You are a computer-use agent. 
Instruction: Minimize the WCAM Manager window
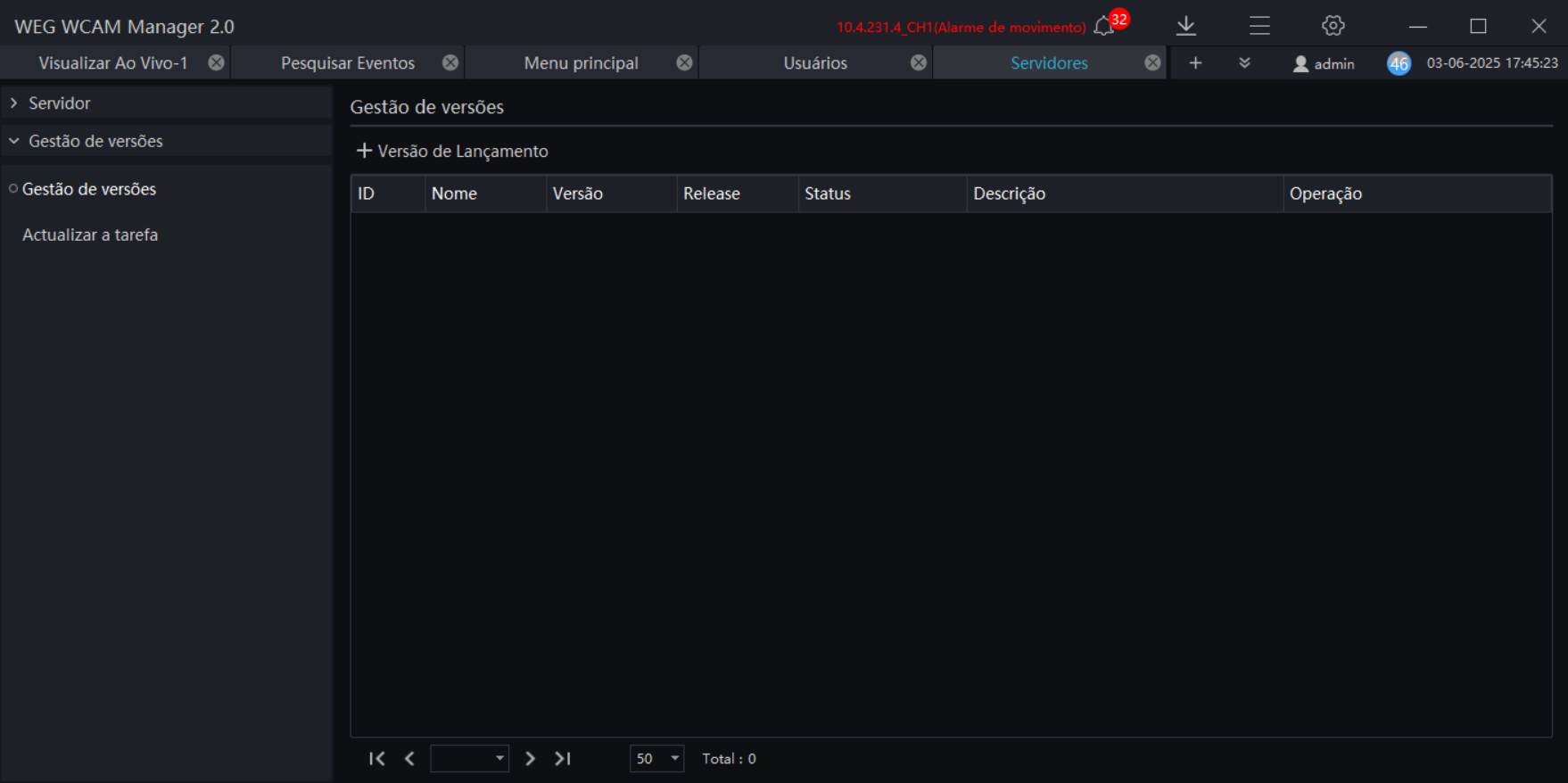click(1417, 26)
